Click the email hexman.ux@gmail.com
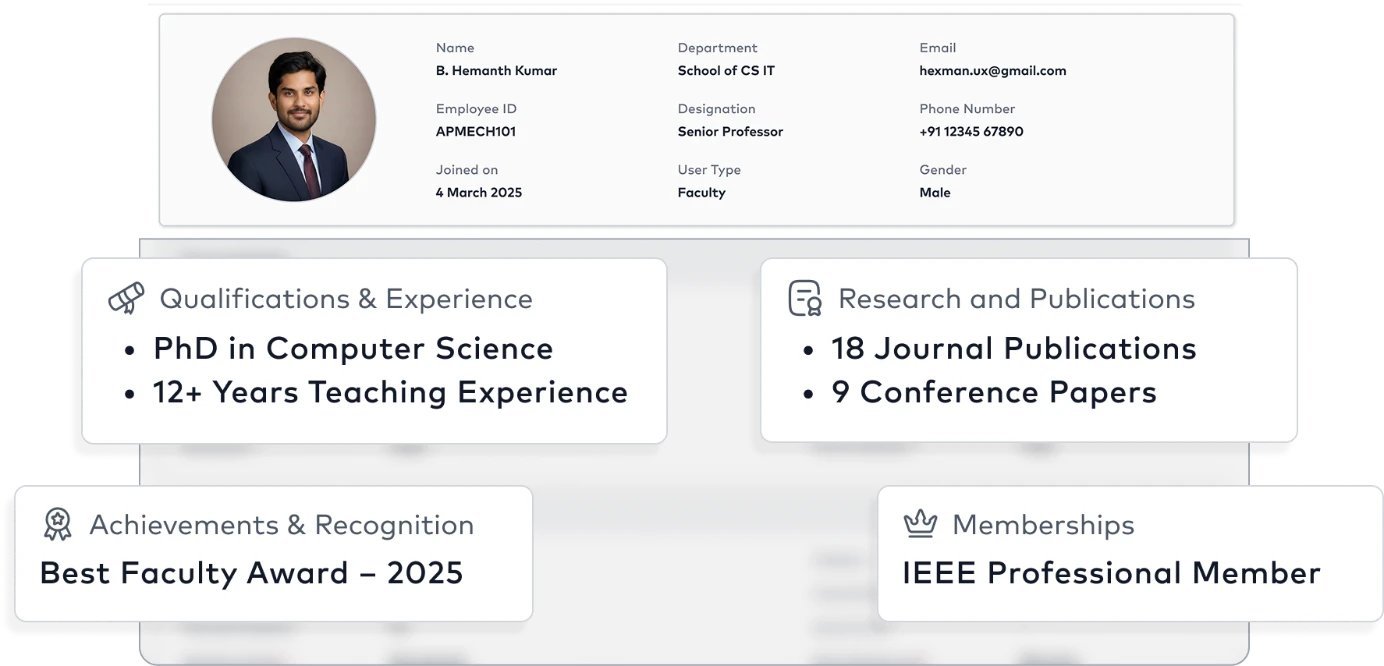 (992, 71)
